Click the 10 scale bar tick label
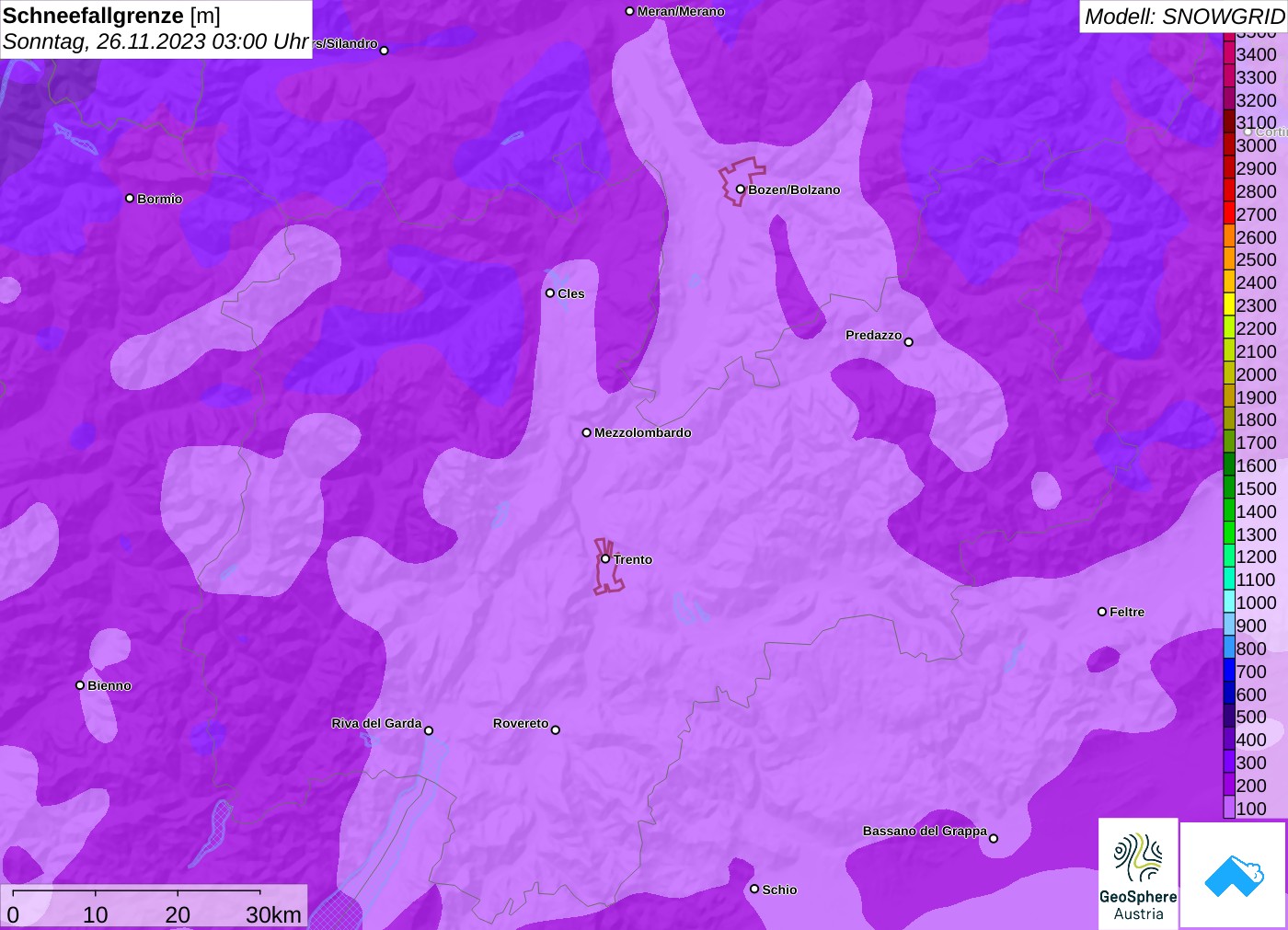Screen dimensions: 1288x930 [x=96, y=914]
